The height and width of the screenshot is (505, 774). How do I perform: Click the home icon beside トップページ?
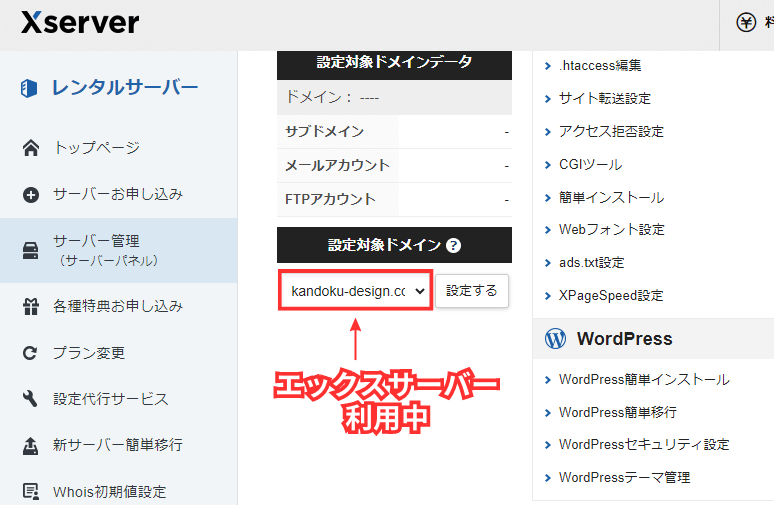[x=31, y=148]
